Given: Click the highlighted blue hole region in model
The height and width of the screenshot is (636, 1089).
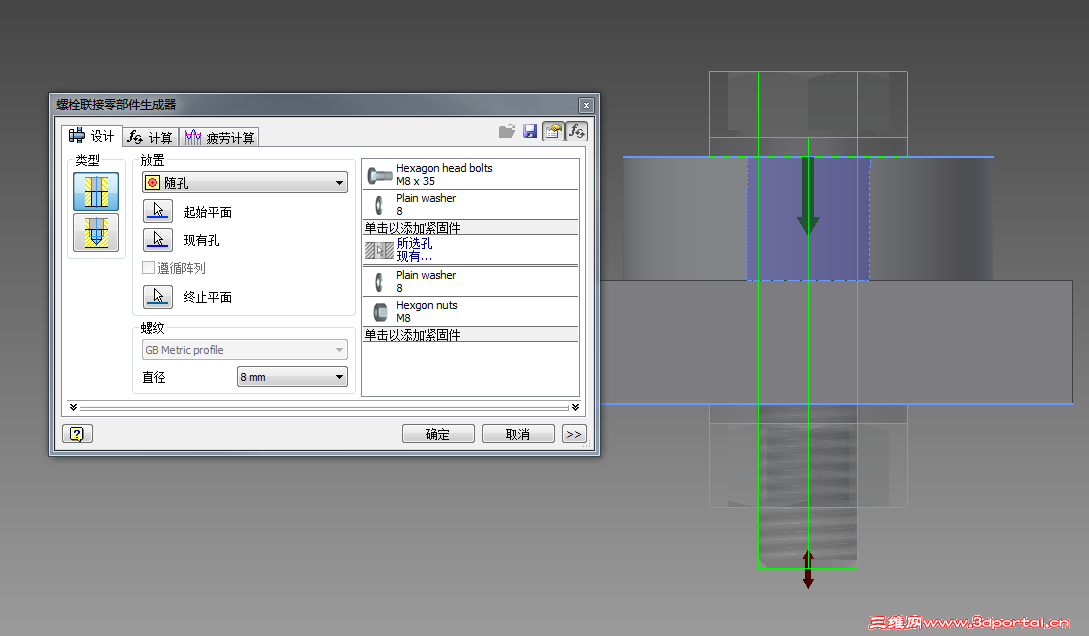Looking at the screenshot, I should 808,219.
